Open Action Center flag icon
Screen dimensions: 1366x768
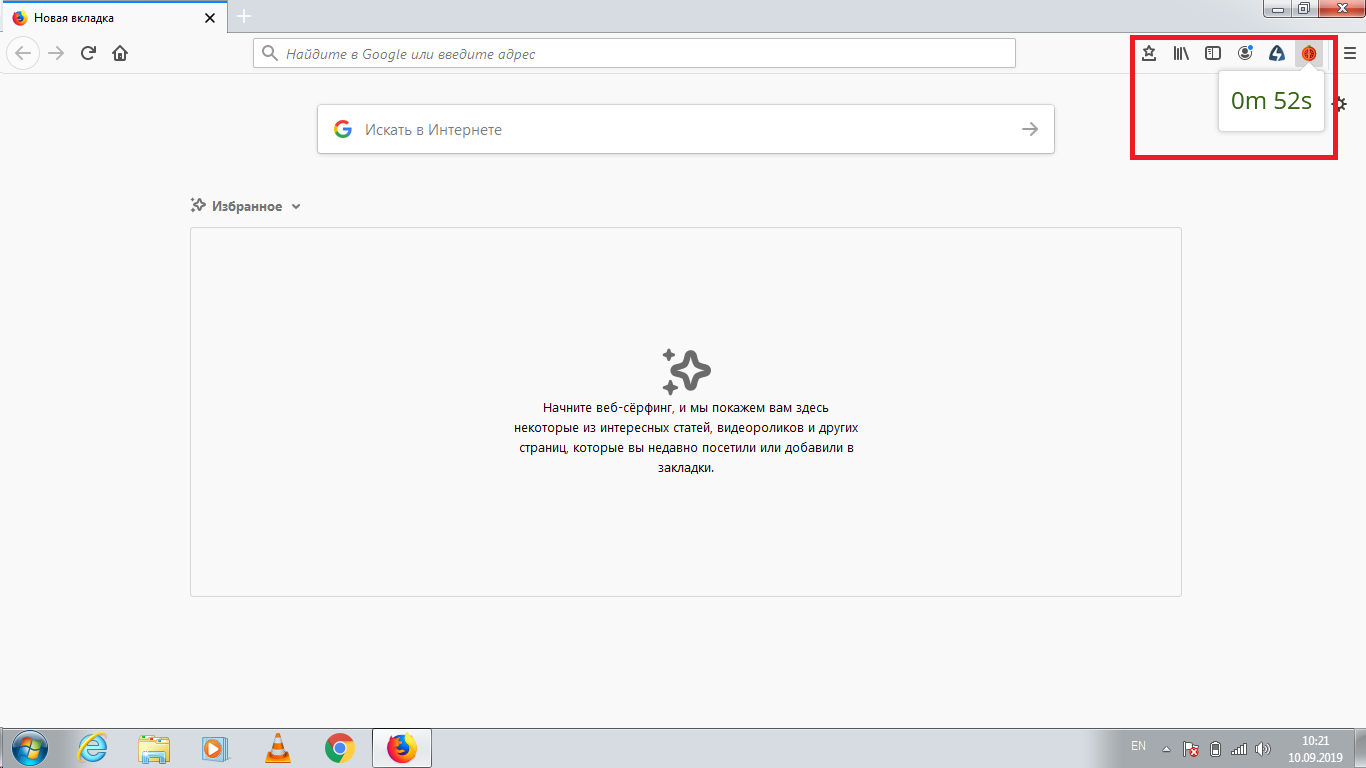pyautogui.click(x=1191, y=748)
